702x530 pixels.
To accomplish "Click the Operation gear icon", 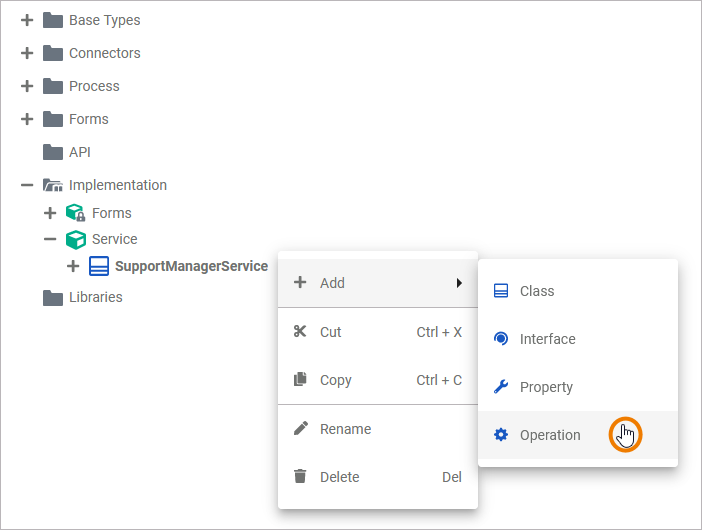I will [x=501, y=435].
